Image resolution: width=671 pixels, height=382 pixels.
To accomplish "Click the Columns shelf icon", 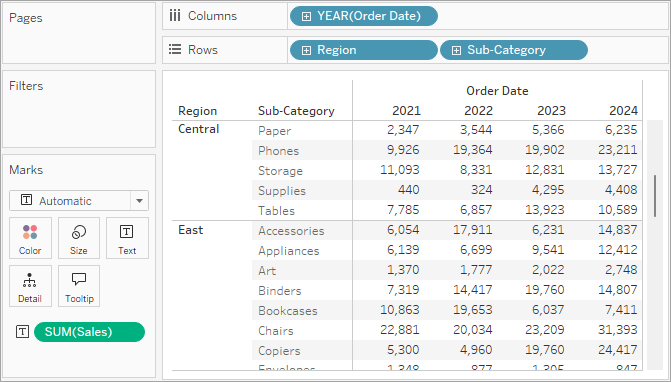I will tap(175, 16).
